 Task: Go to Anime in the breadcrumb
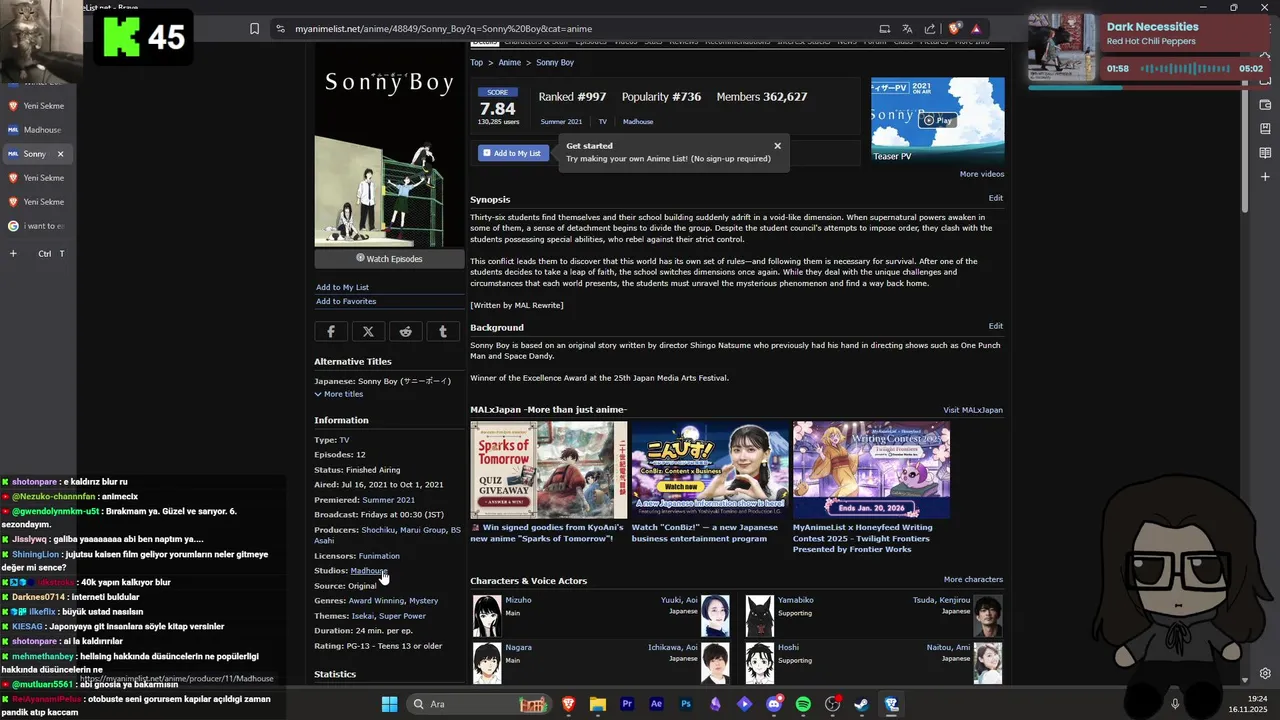510,63
